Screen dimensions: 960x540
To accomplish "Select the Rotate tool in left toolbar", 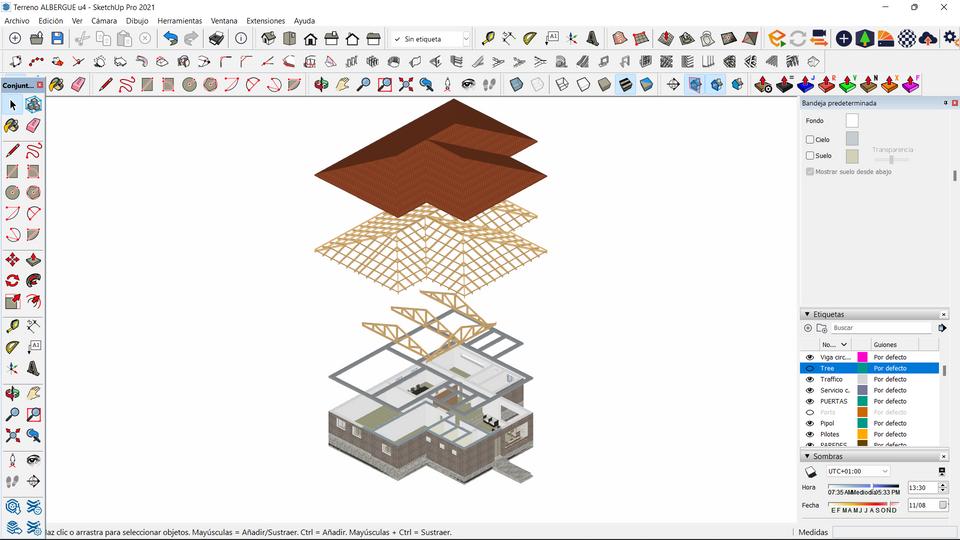I will (x=12, y=280).
